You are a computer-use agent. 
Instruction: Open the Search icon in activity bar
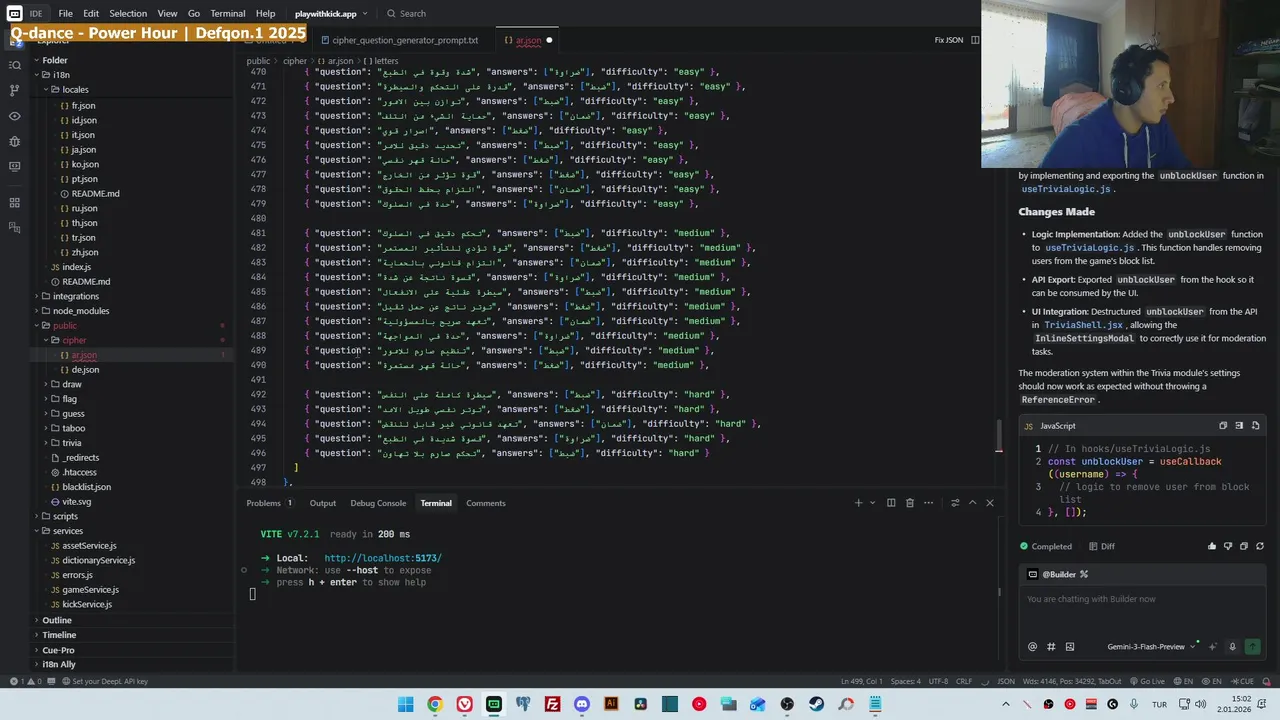[x=14, y=65]
